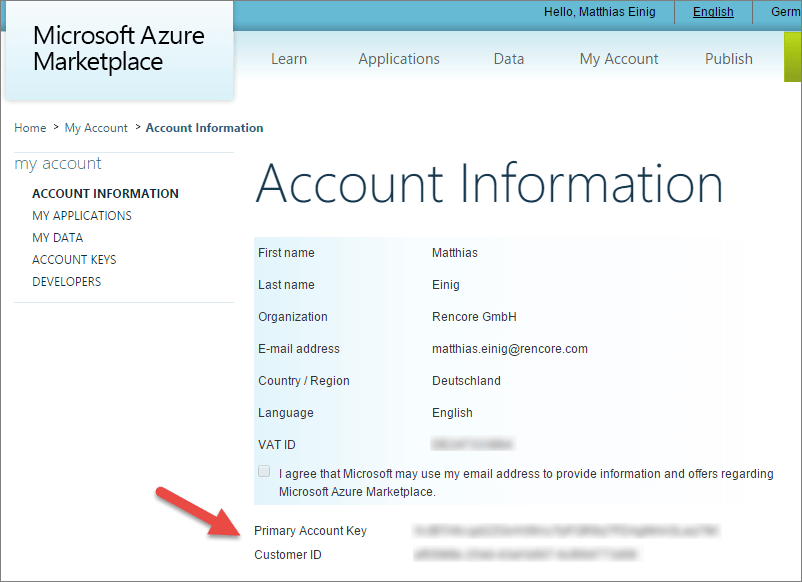This screenshot has height=582, width=802.
Task: Click the last name value 'Einig'
Action: click(445, 285)
